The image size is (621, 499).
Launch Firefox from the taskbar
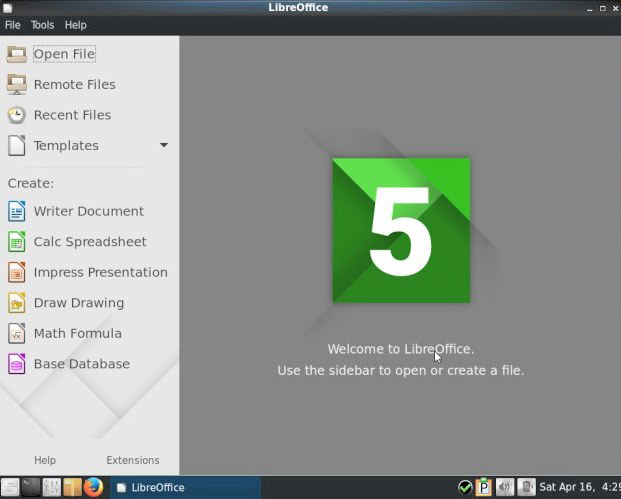coord(93,487)
